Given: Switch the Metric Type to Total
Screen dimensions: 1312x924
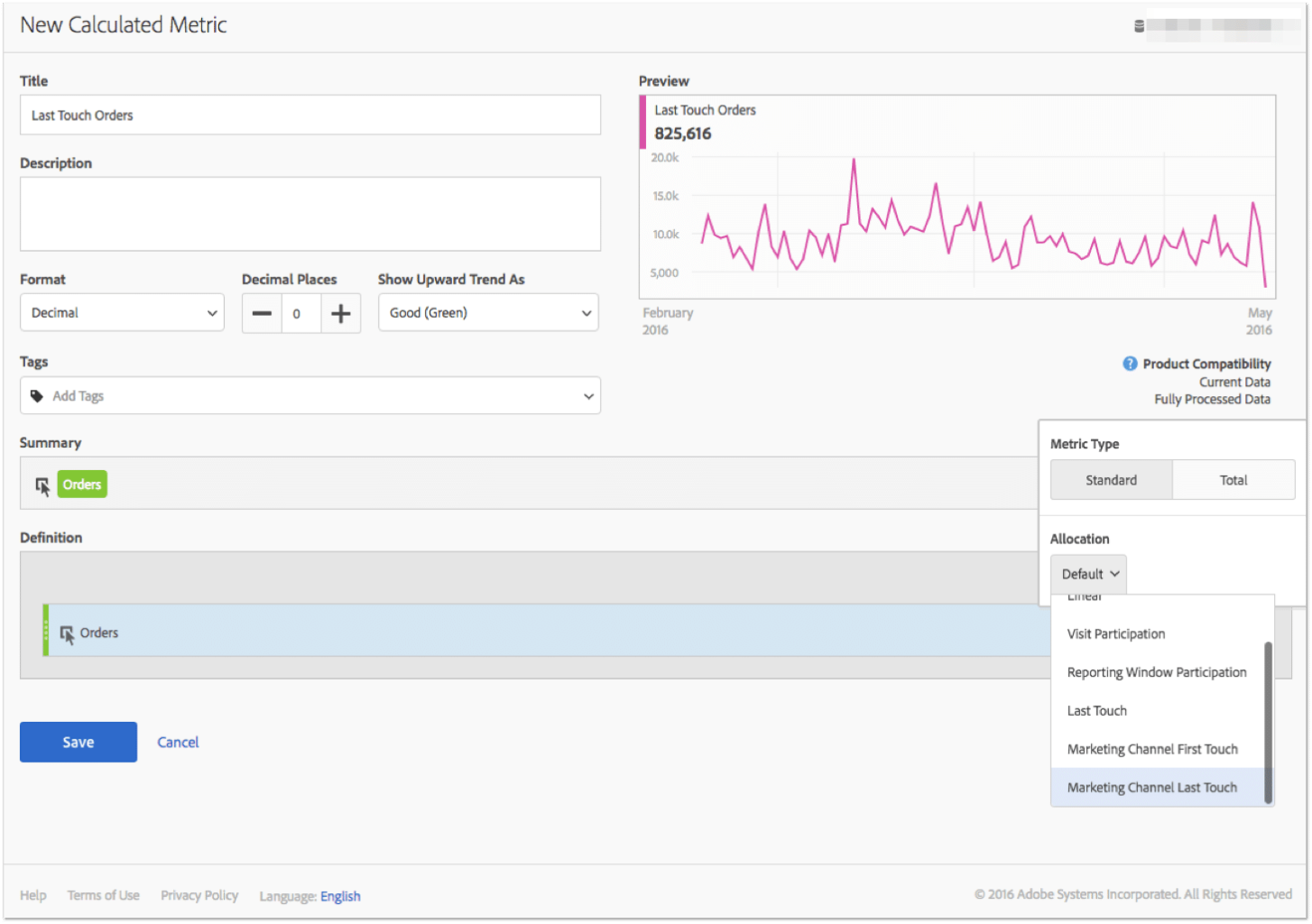Looking at the screenshot, I should [1233, 479].
